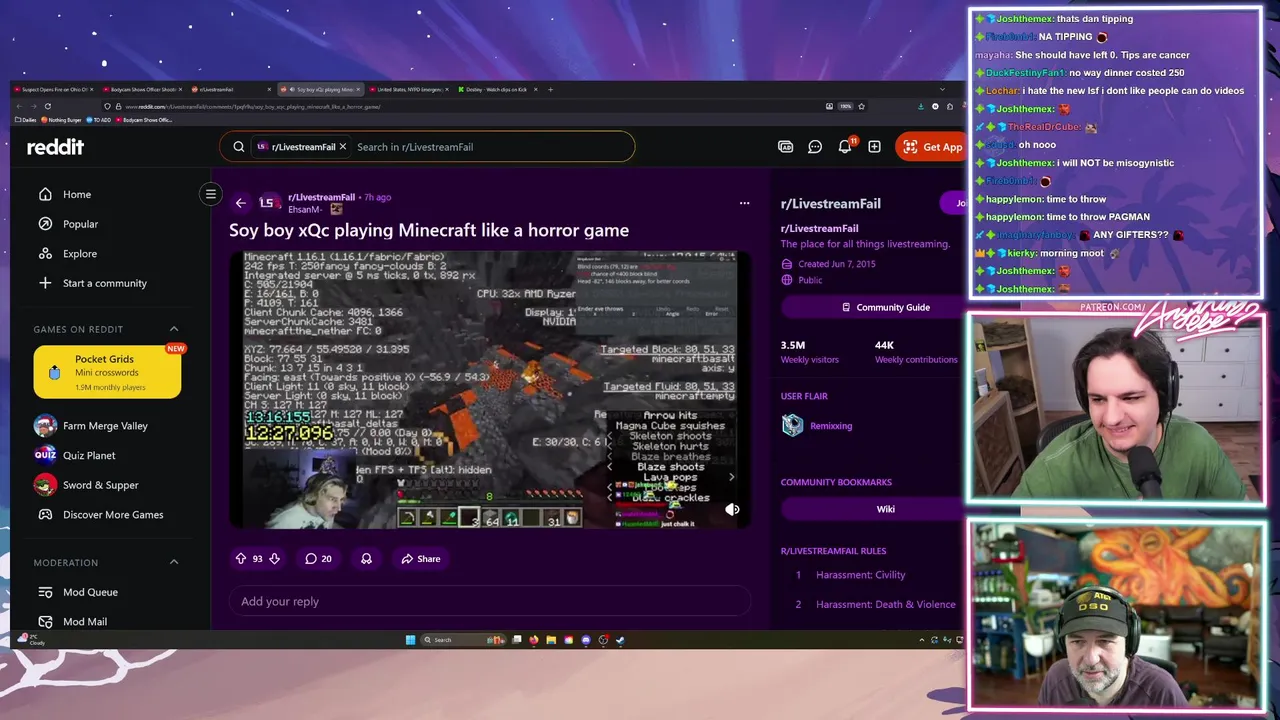1280x720 pixels.
Task: Click the Get App button
Action: tap(930, 147)
